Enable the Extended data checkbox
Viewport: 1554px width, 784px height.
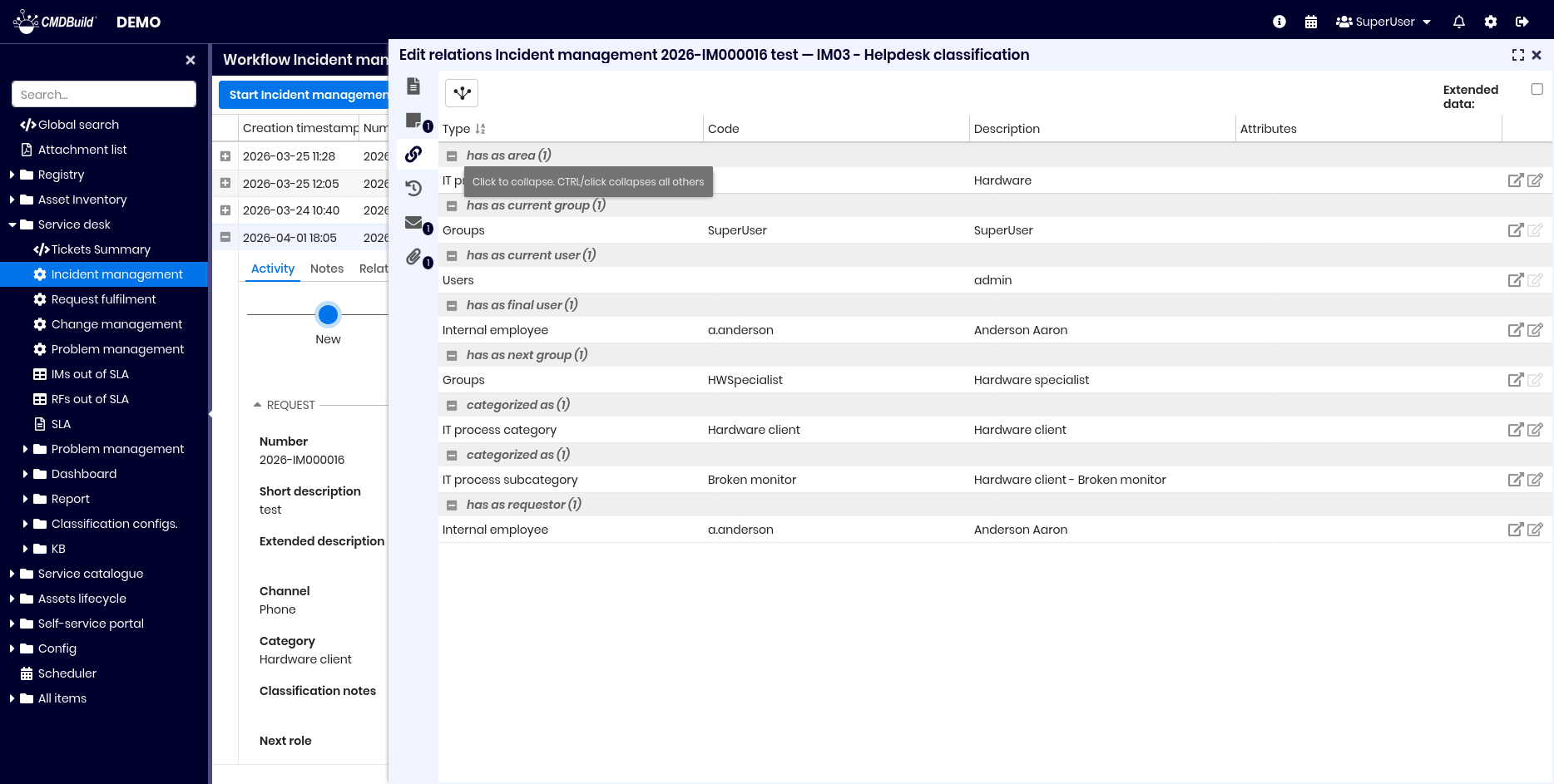point(1537,89)
